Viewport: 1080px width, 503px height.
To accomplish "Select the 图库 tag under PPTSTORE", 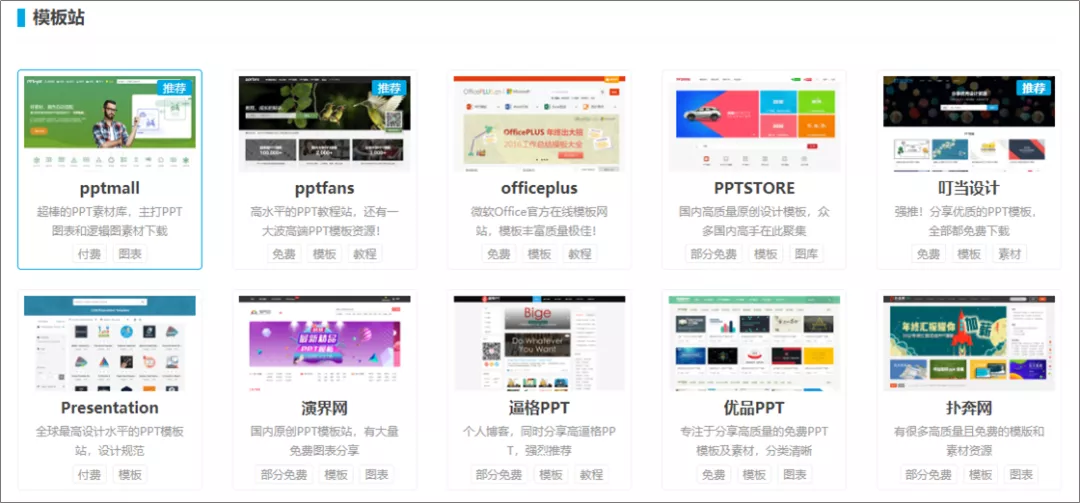I will 806,254.
